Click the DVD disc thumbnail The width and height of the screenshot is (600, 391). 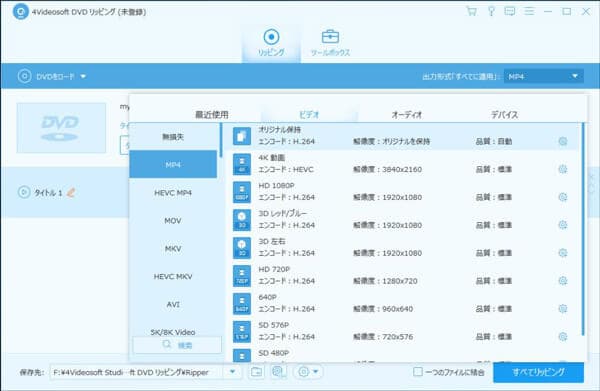coord(61,128)
